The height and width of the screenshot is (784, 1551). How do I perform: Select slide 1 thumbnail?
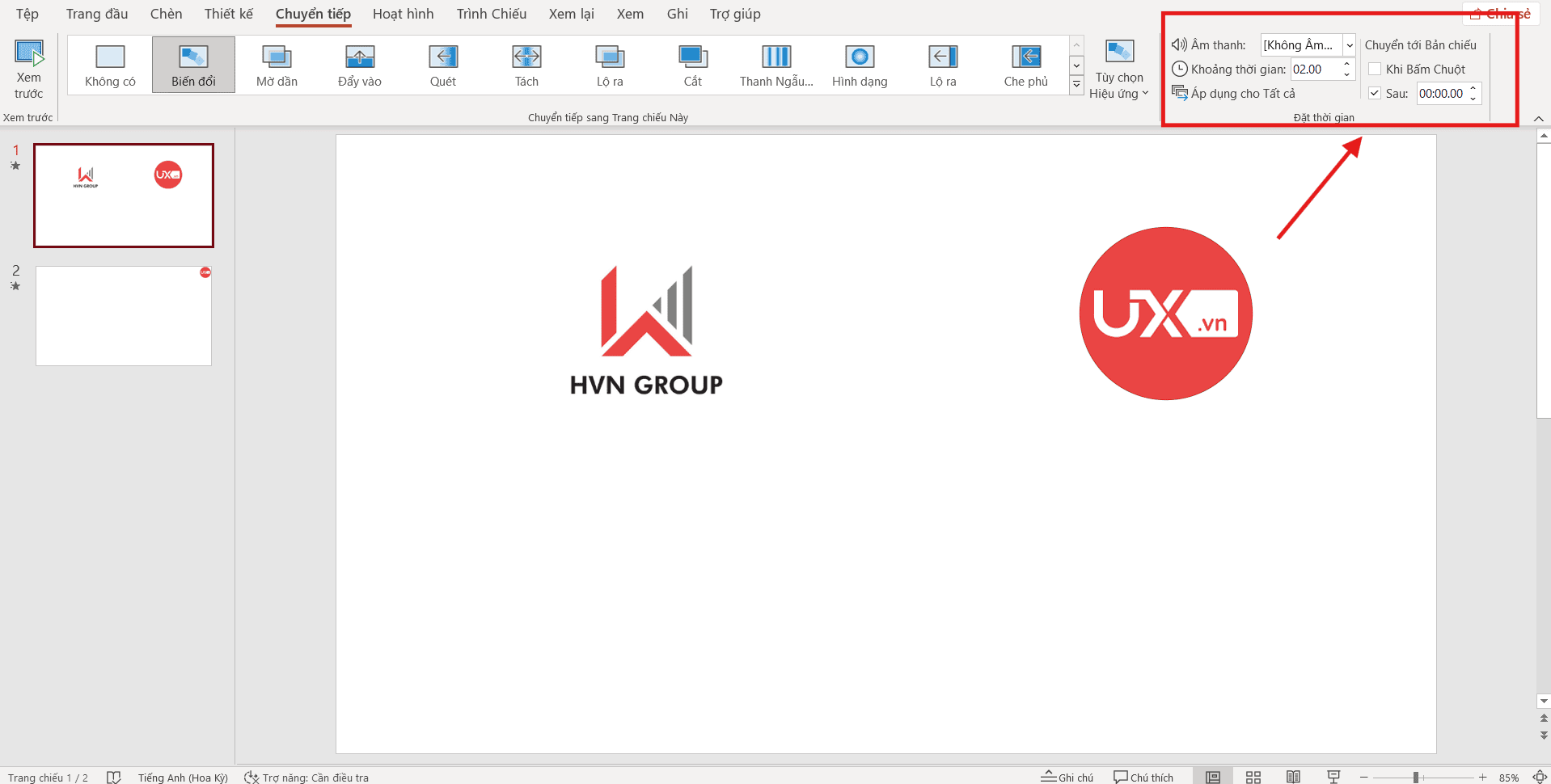(124, 196)
